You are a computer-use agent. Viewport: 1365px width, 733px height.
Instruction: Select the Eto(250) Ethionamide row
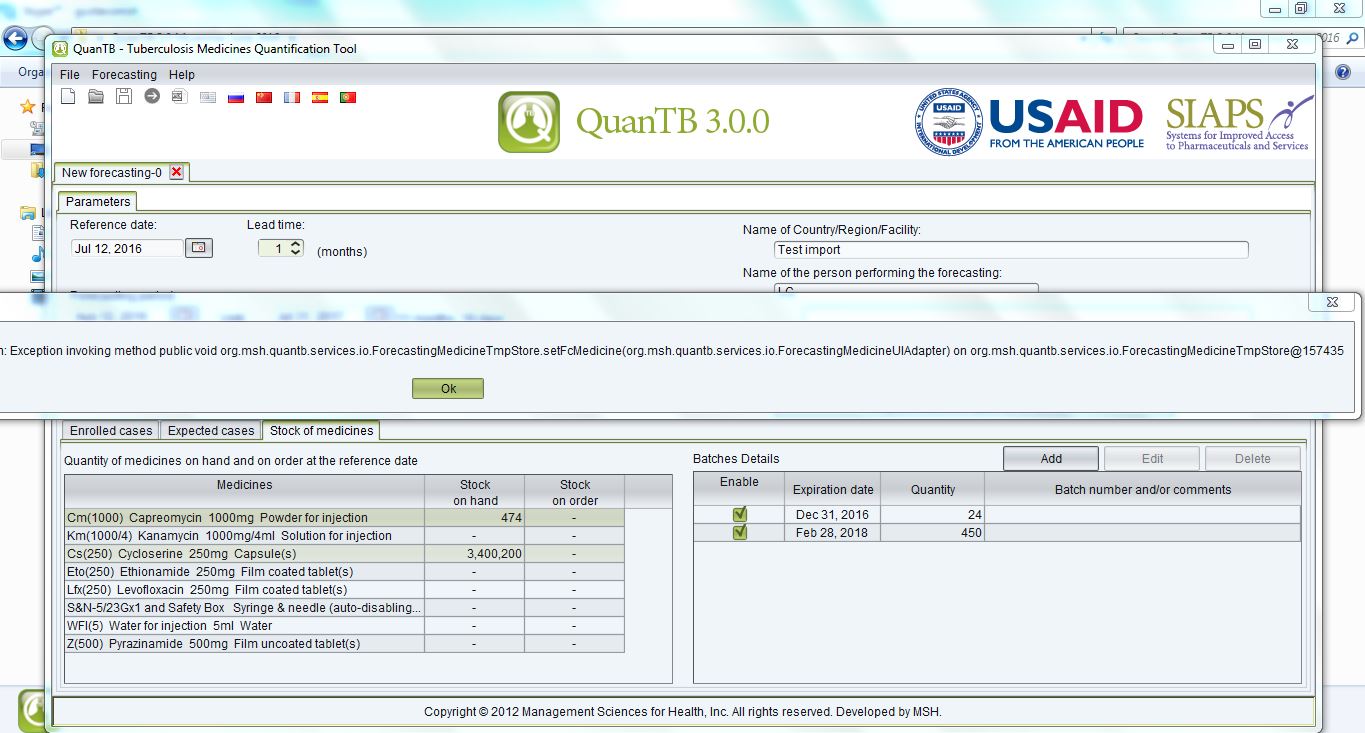[345, 572]
